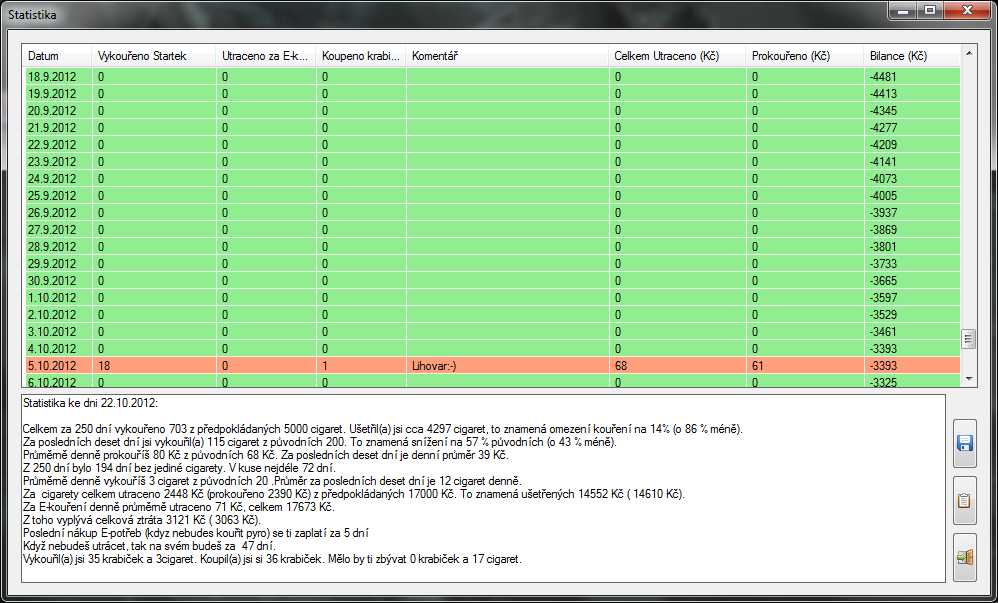
Task: Select the 25.9.2012 date cell
Action: (x=59, y=195)
